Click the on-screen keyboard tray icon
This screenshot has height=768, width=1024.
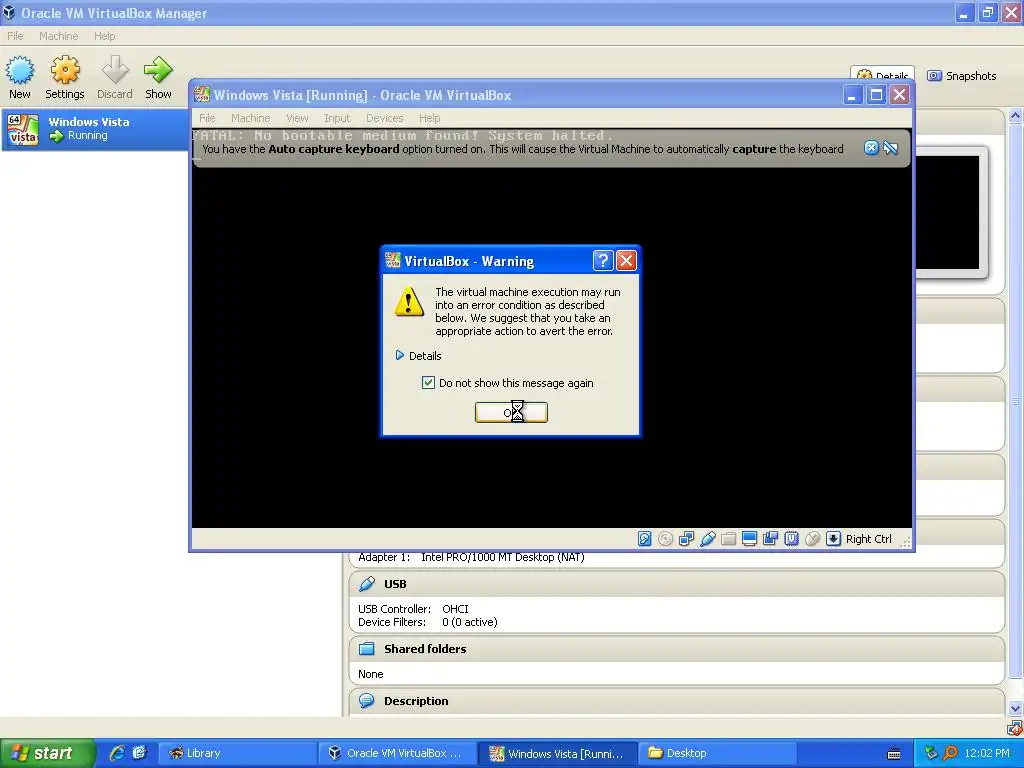click(894, 754)
